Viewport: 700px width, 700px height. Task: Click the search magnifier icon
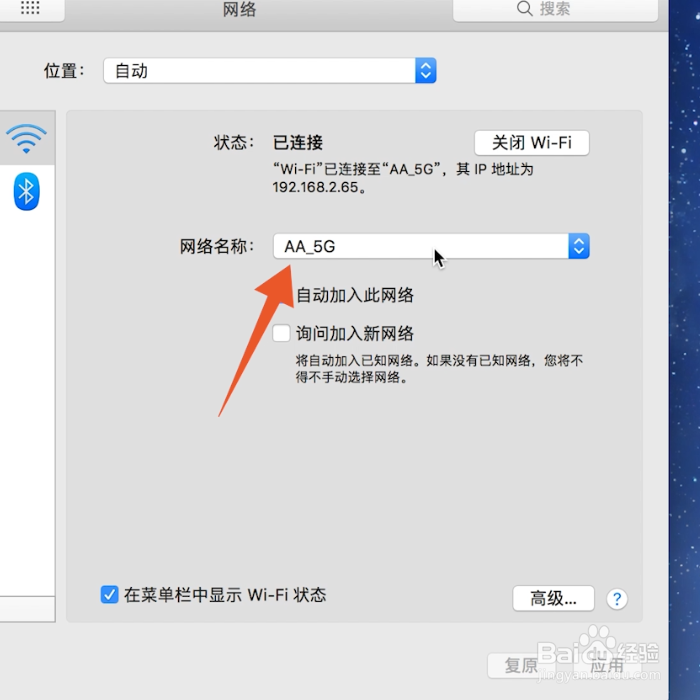pos(525,8)
